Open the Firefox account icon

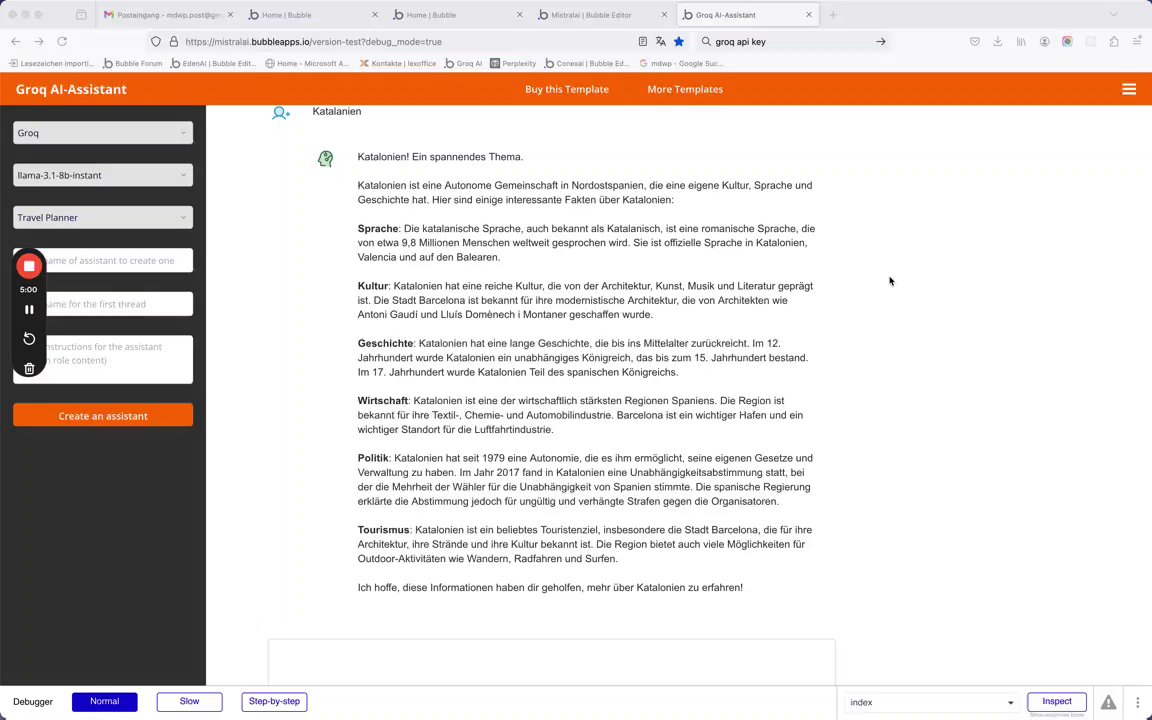point(1044,42)
